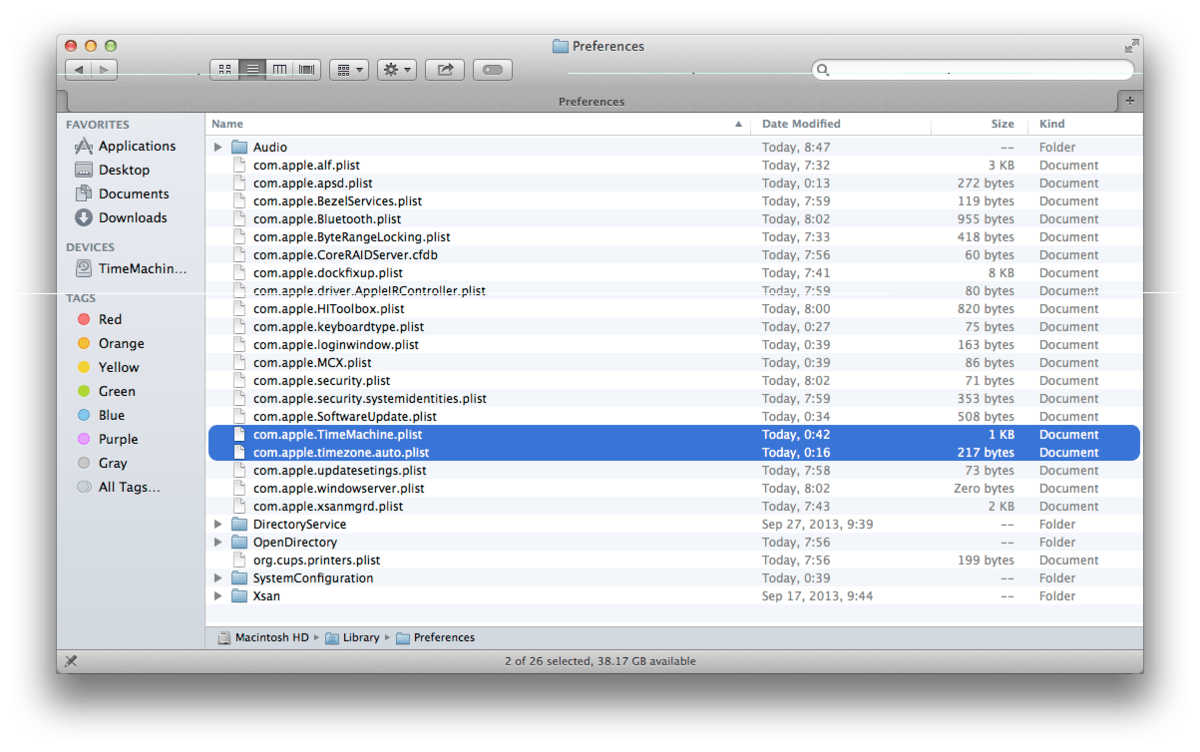
Task: Go back with the left arrow button
Action: coord(79,70)
